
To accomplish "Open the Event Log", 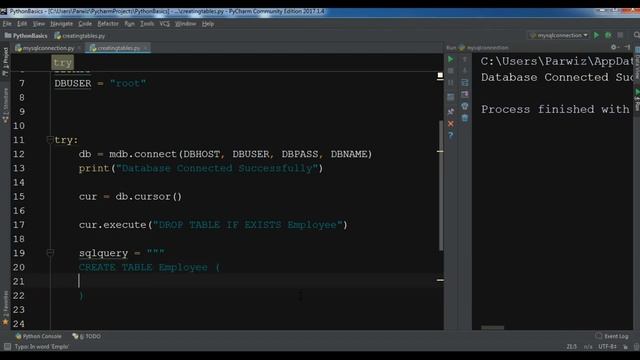I will click(612, 336).
